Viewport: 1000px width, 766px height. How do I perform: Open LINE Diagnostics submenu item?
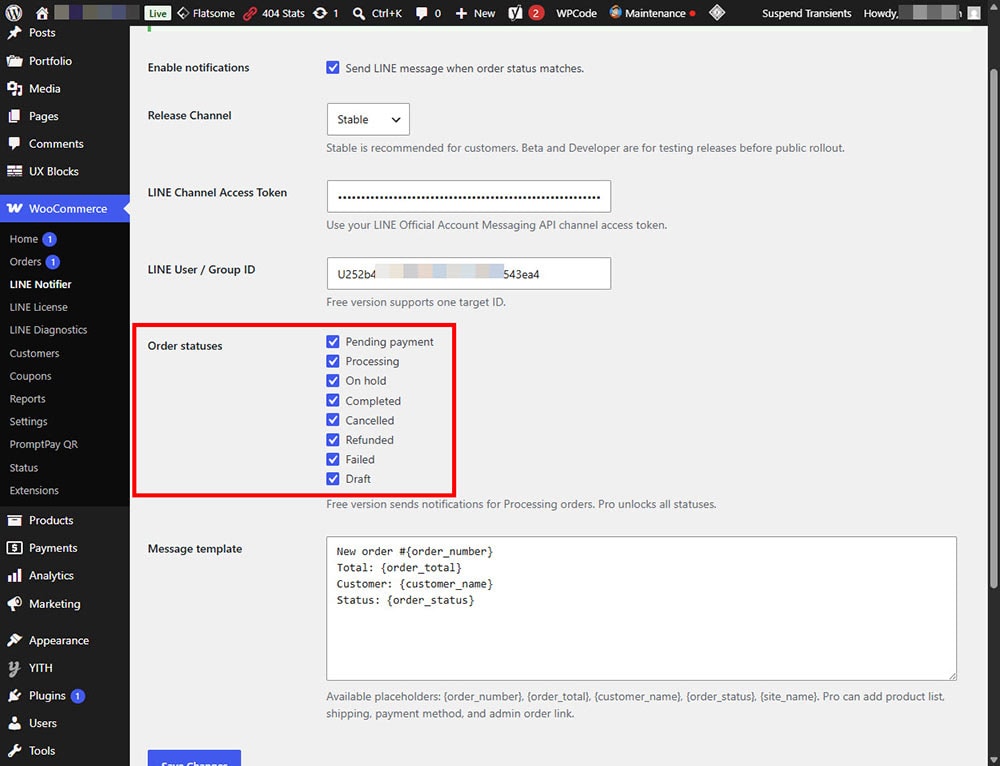(48, 330)
